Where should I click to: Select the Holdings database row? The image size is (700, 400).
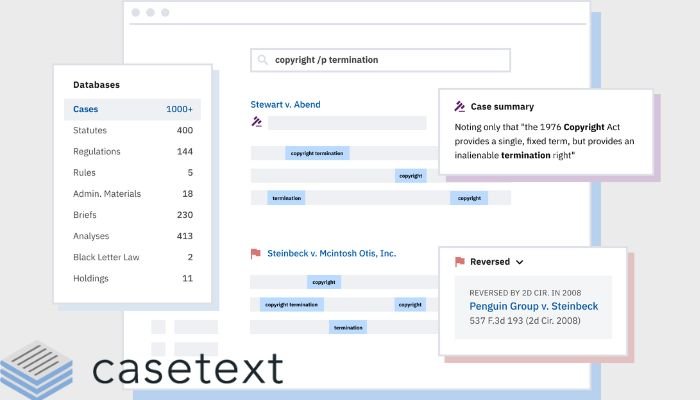[133, 278]
